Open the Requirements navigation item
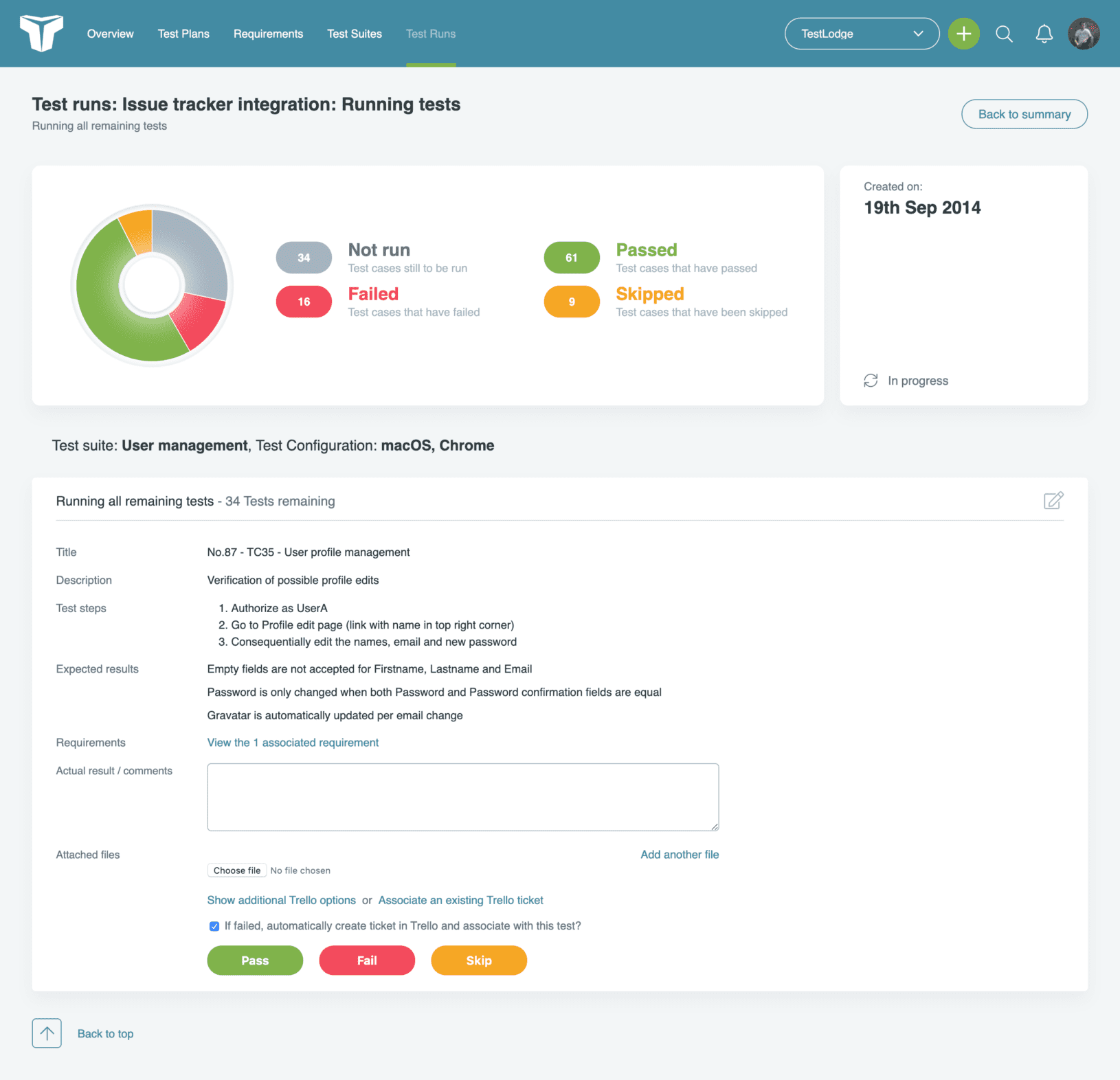 click(x=268, y=33)
